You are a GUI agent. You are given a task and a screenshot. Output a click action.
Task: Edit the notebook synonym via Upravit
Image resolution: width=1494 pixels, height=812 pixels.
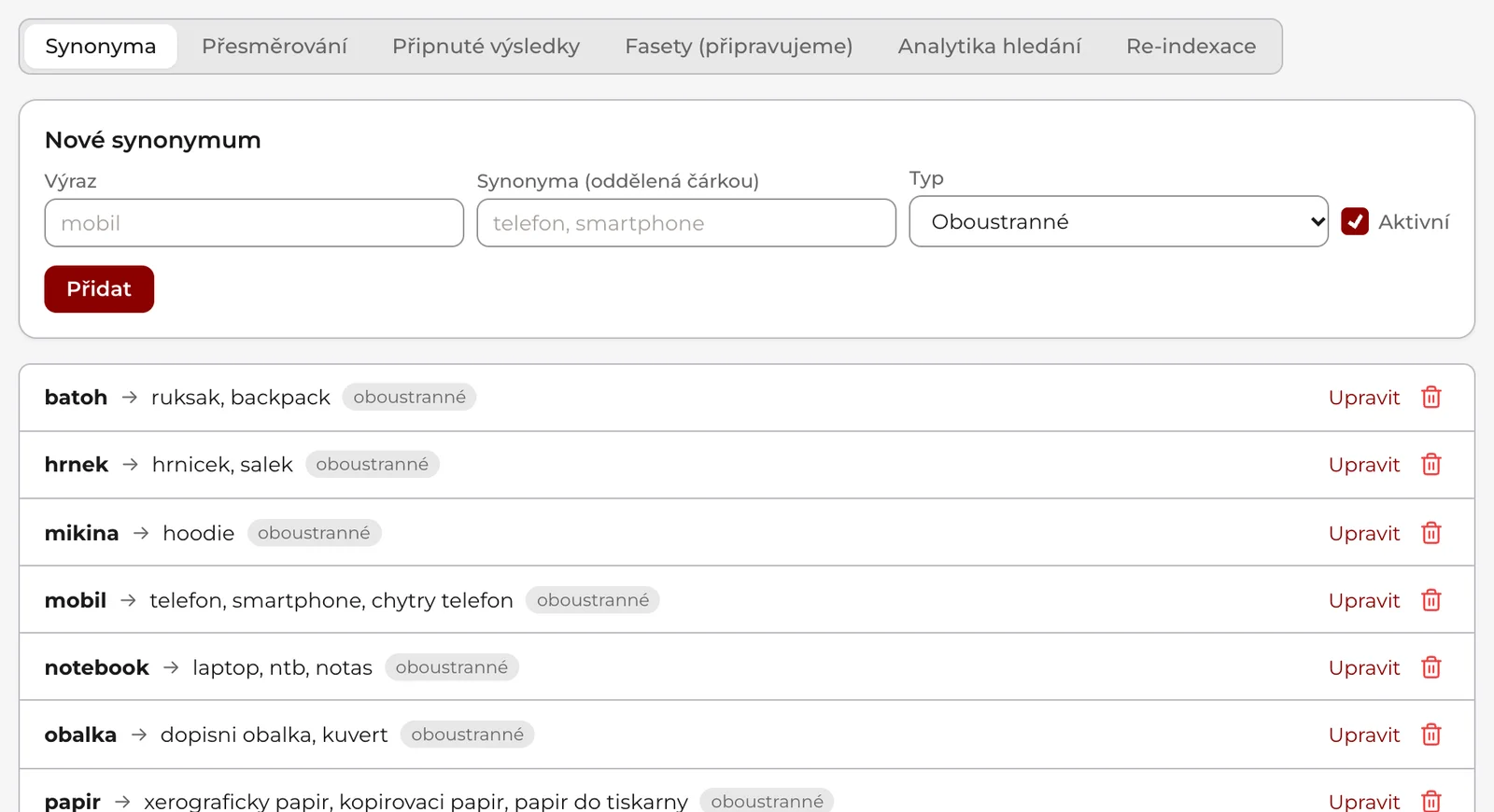coord(1364,667)
